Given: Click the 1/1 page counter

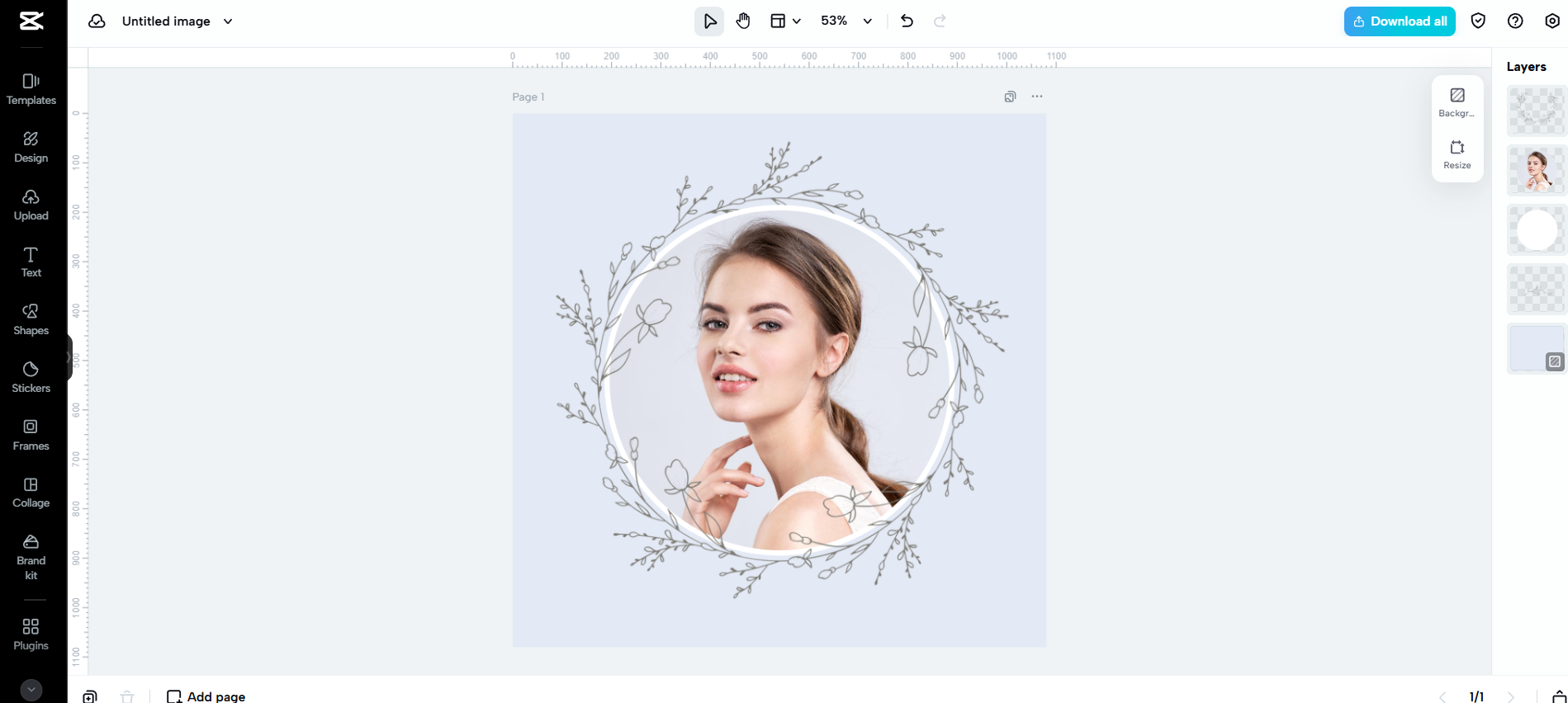Looking at the screenshot, I should click(x=1476, y=697).
